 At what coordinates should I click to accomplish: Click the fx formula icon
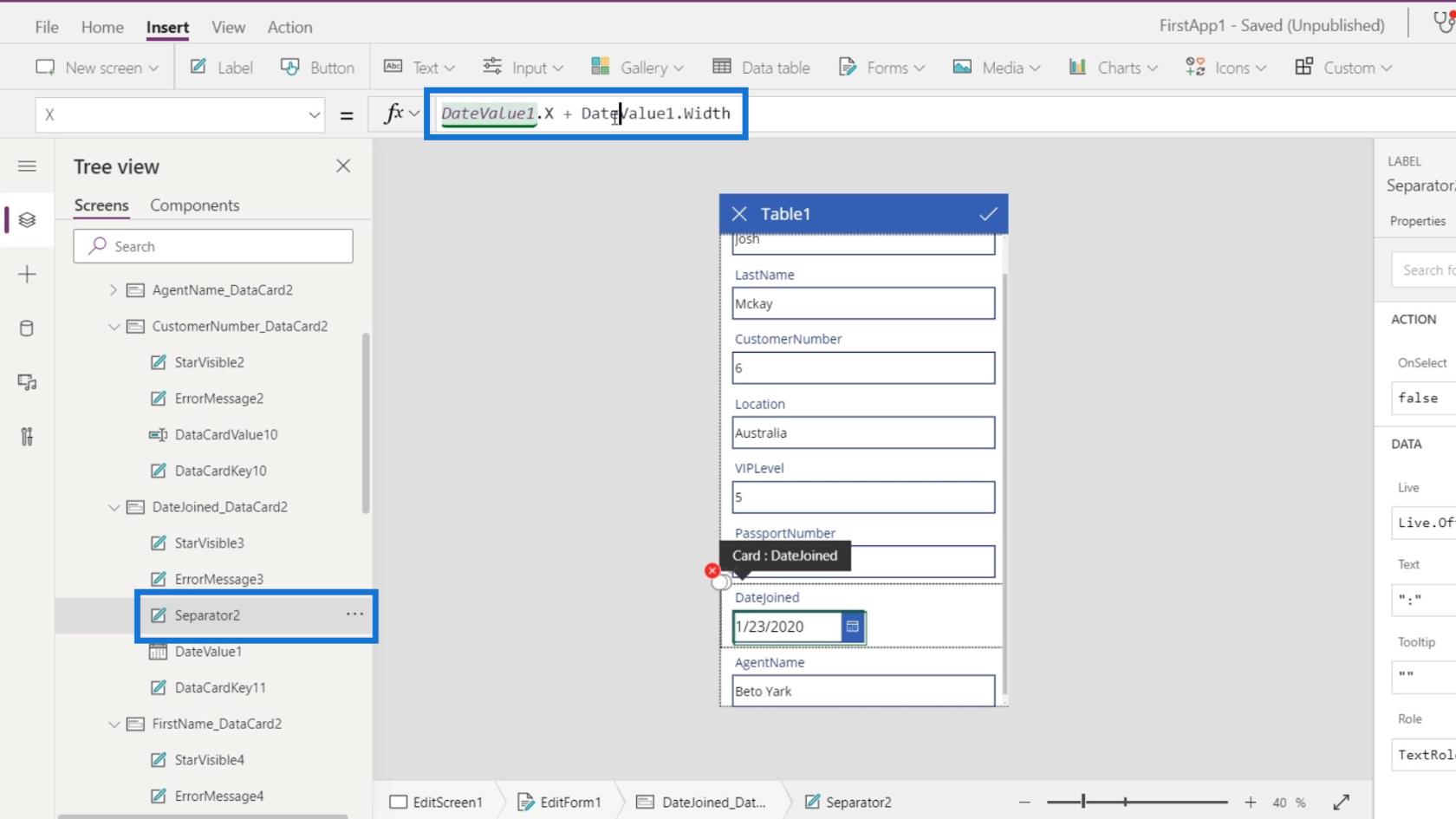pyautogui.click(x=395, y=113)
